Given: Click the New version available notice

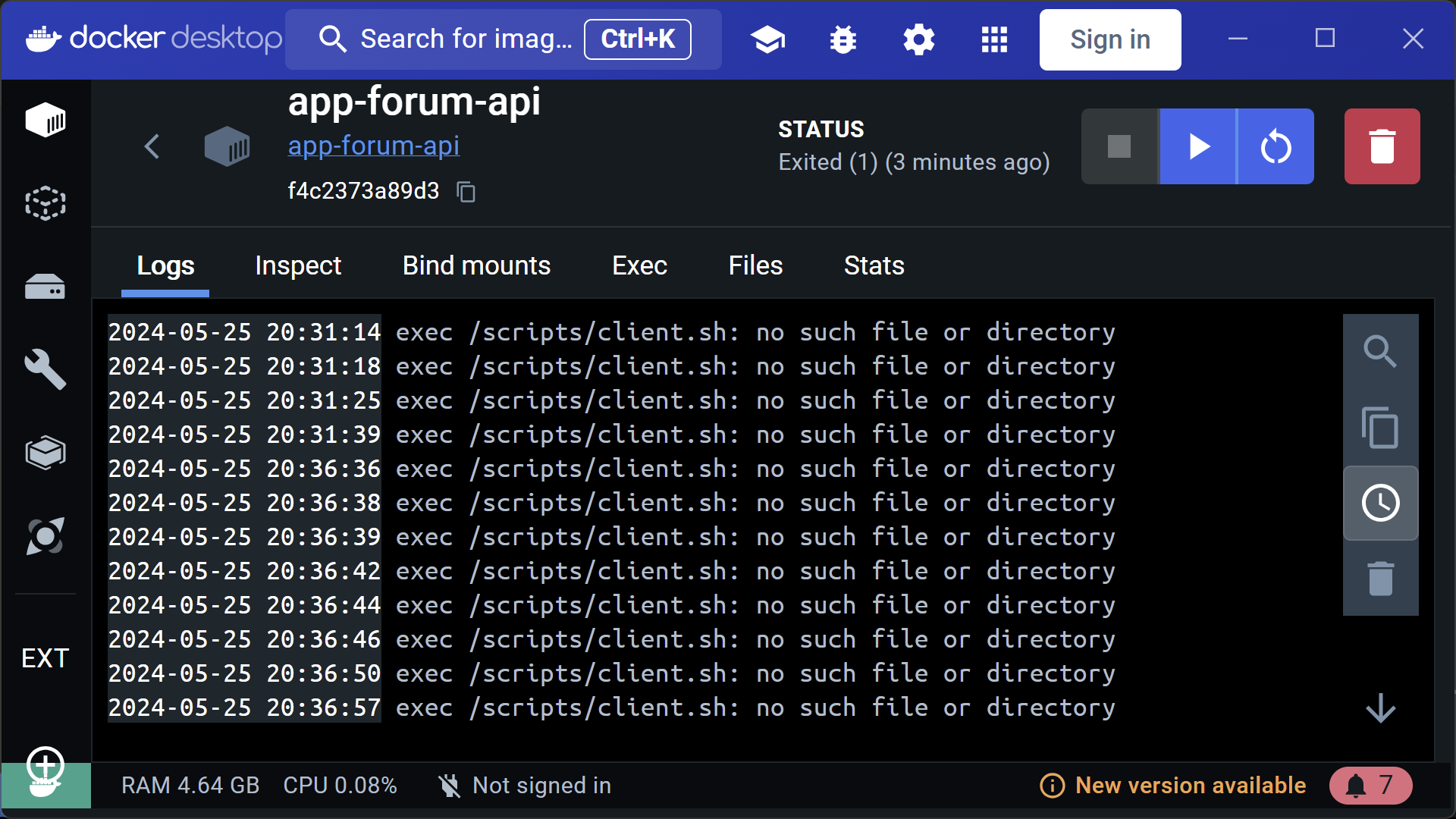Looking at the screenshot, I should tap(1173, 786).
